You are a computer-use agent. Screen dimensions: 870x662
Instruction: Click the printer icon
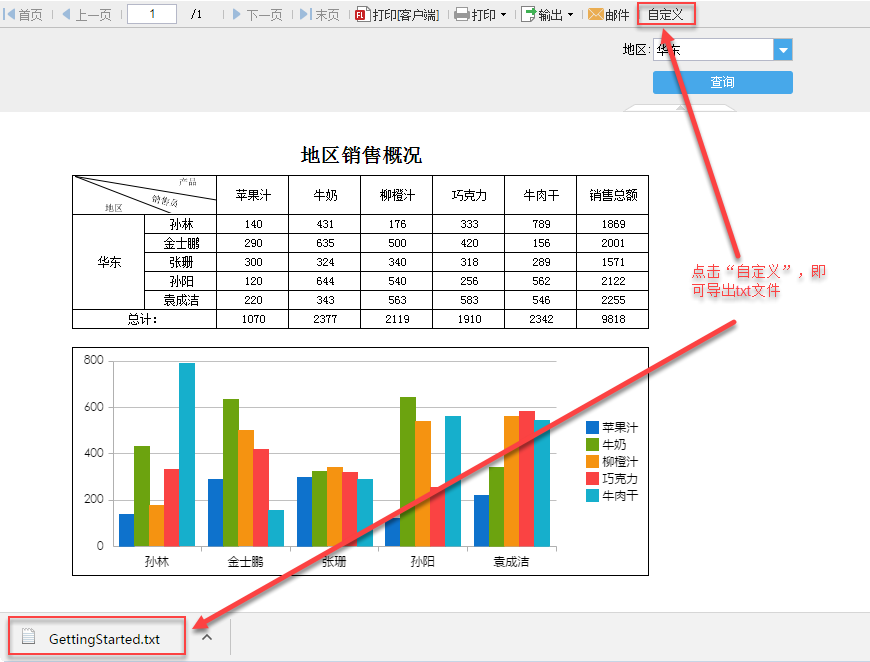click(x=462, y=14)
